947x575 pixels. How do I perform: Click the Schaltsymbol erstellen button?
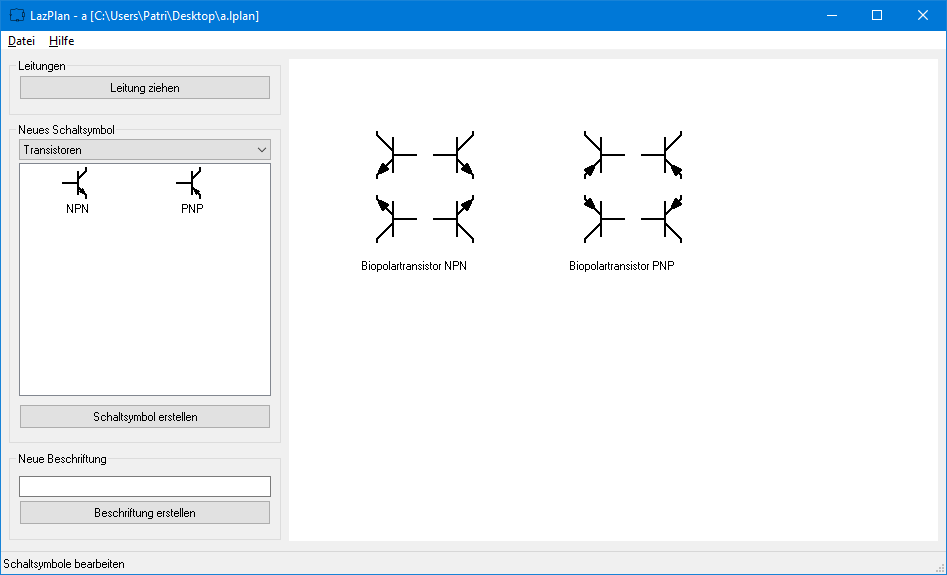[145, 417]
